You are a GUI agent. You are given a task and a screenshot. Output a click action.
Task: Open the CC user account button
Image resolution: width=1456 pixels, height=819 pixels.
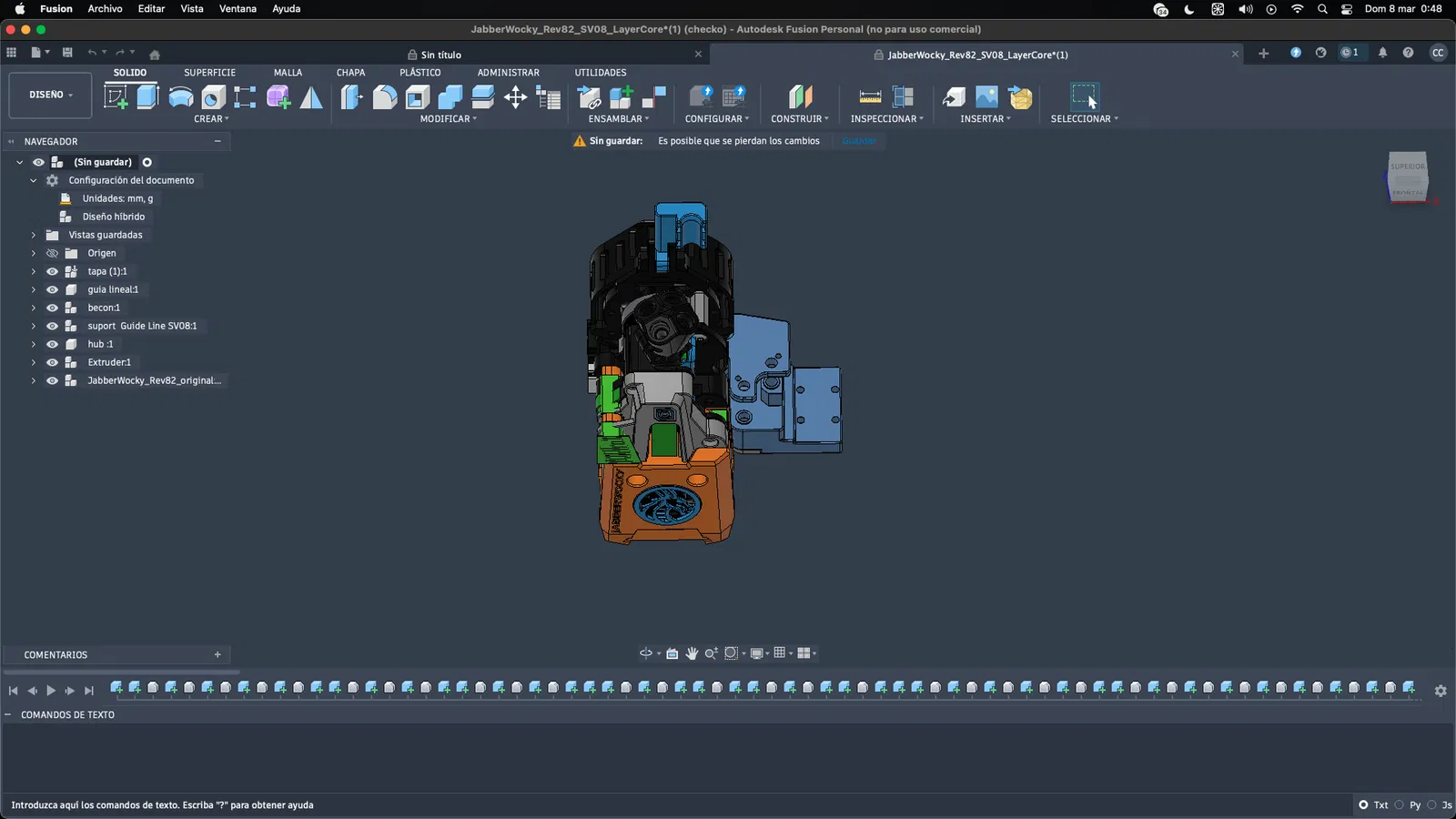1438,53
